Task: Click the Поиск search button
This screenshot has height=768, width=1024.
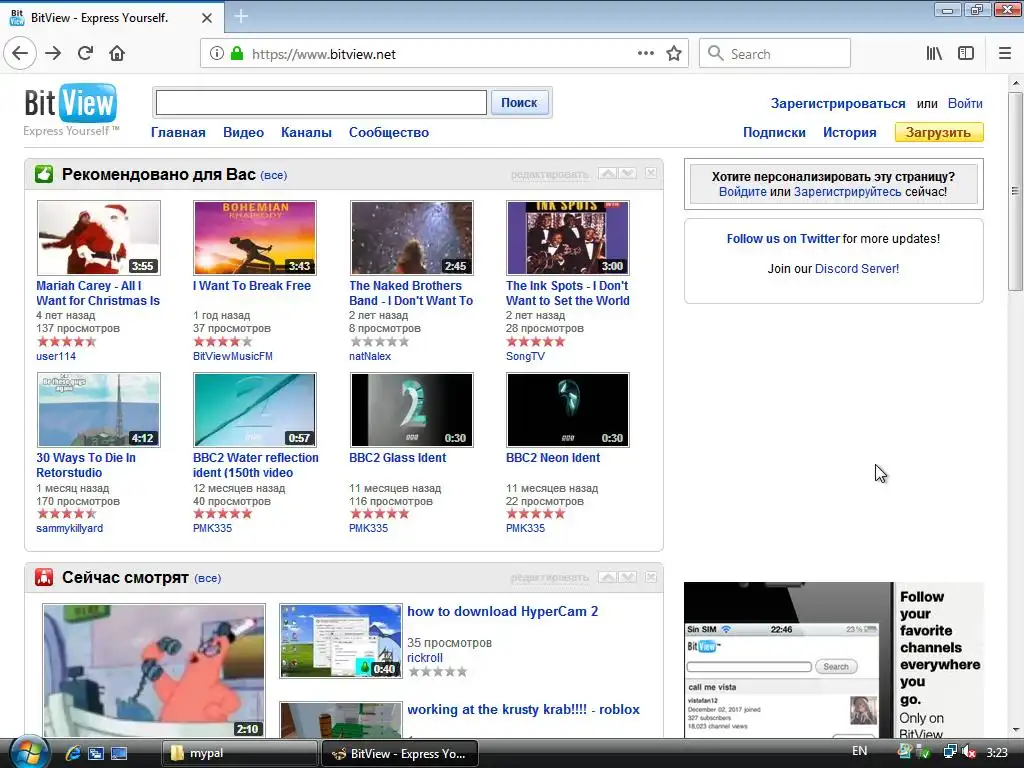Action: tap(519, 103)
